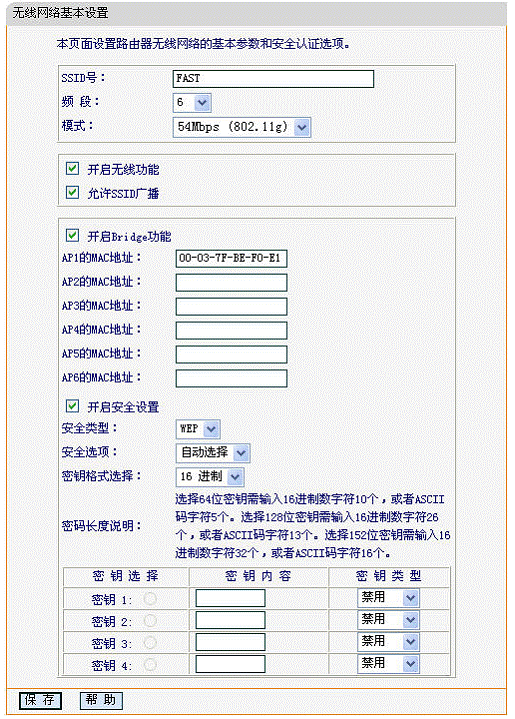Toggle the 开启Bridge功能 checkbox
The width and height of the screenshot is (515, 719).
pyautogui.click(x=72, y=236)
